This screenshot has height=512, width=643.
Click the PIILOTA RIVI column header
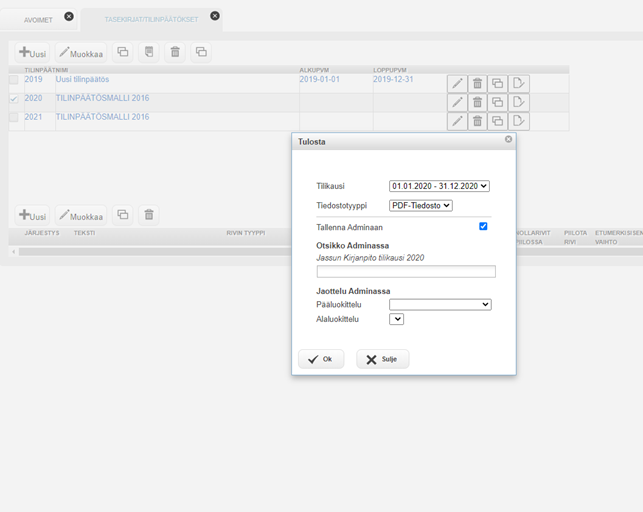(575, 237)
